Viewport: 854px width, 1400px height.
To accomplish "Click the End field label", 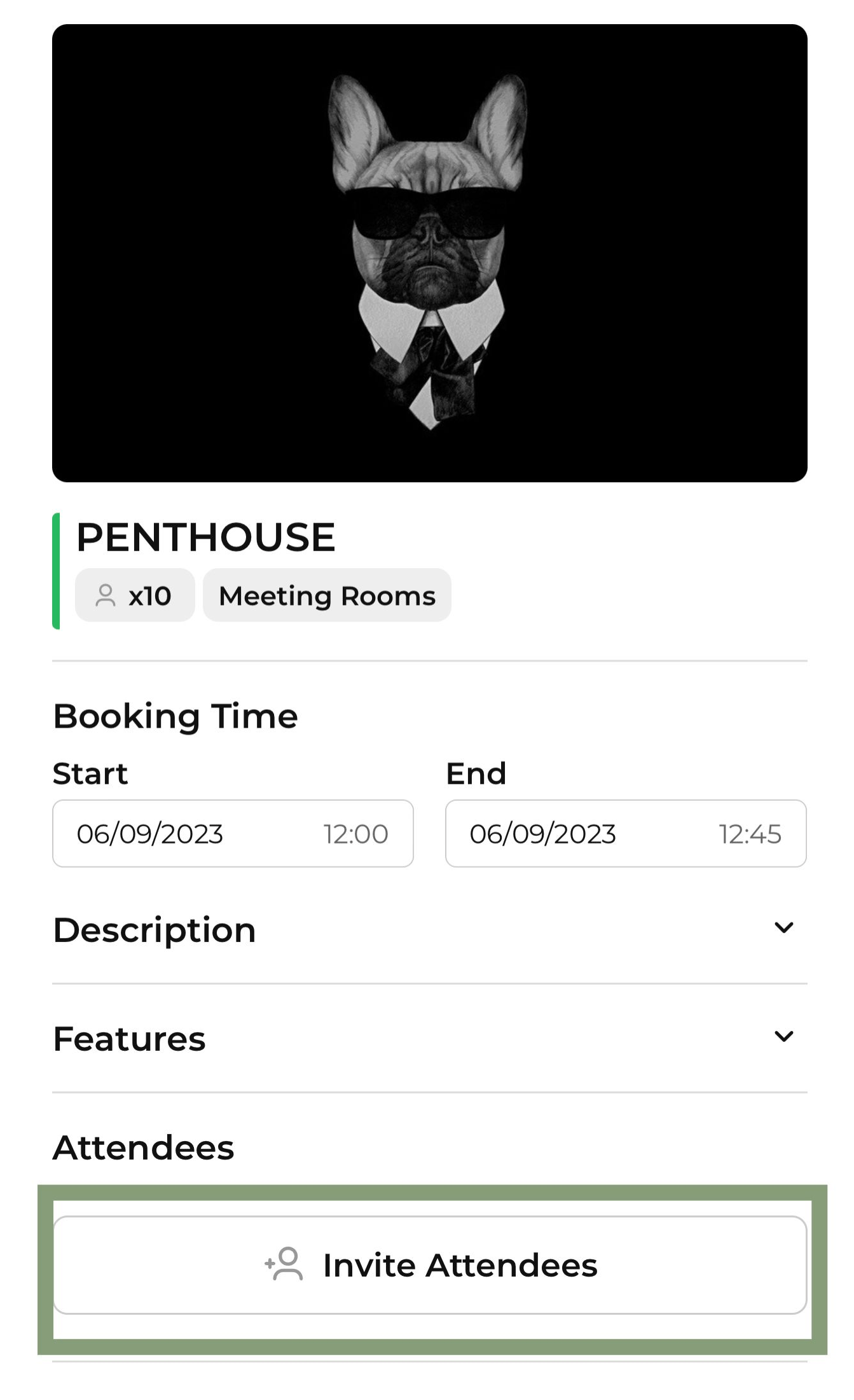I will [476, 773].
